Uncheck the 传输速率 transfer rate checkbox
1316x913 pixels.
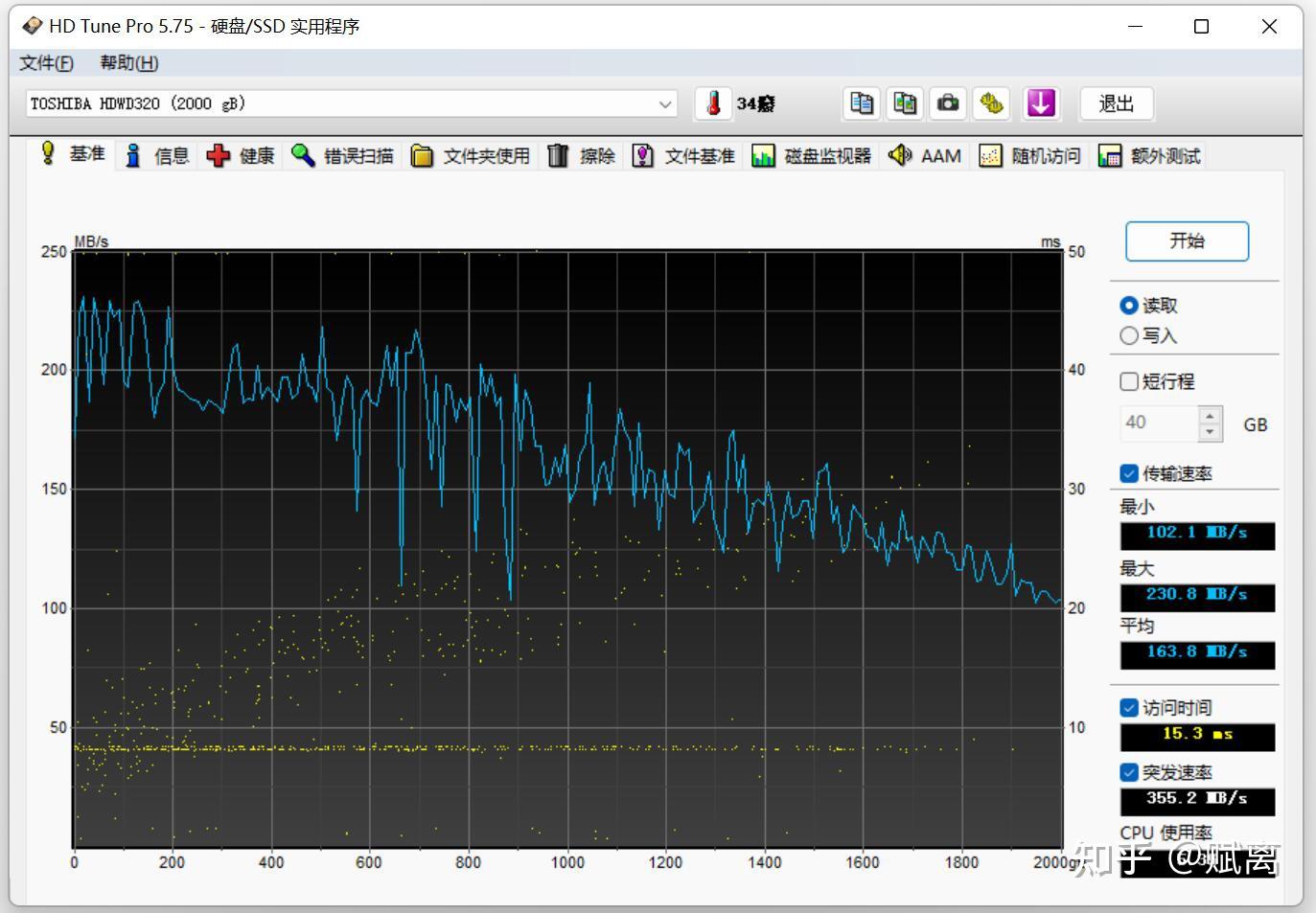tap(1129, 474)
